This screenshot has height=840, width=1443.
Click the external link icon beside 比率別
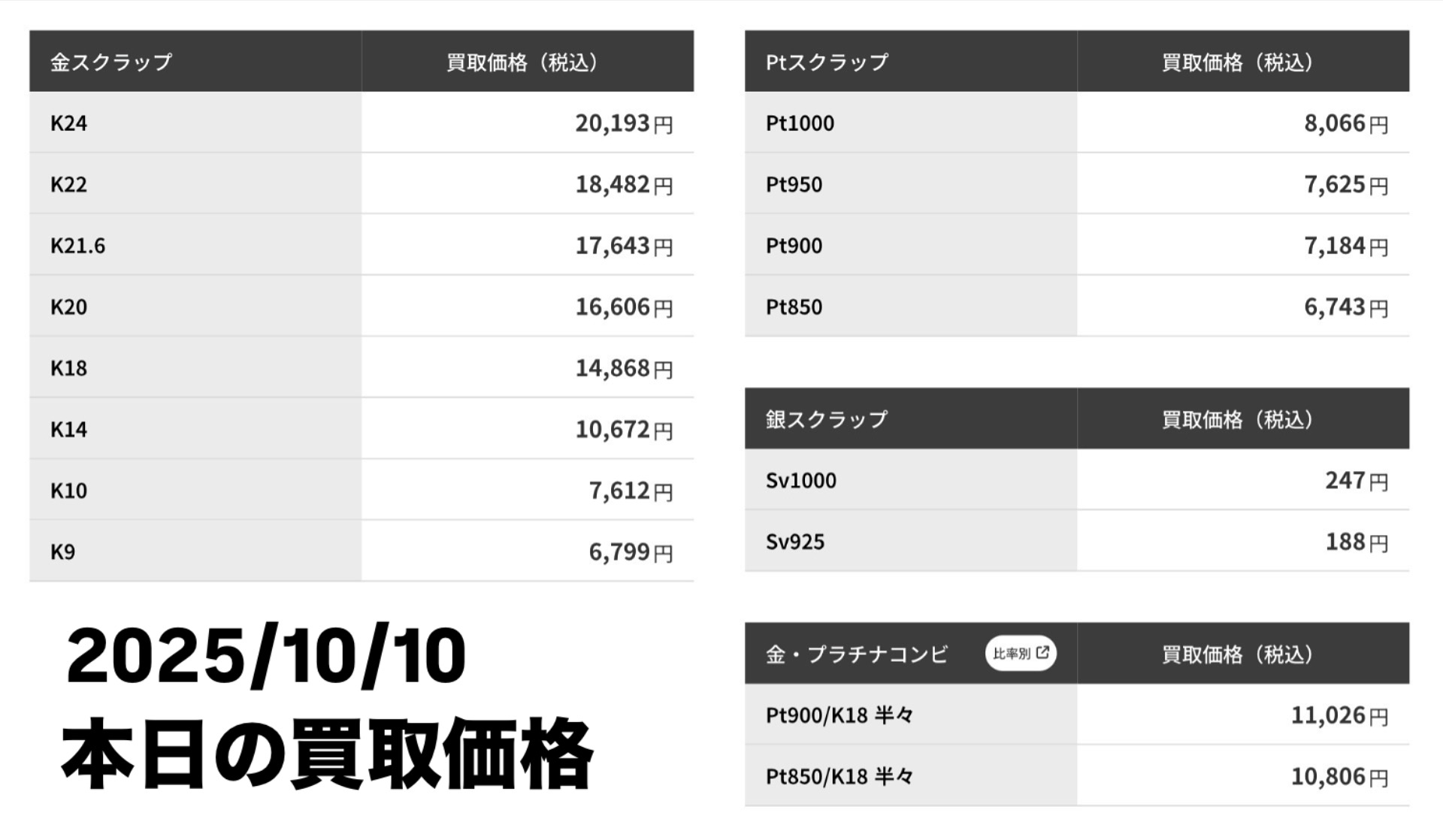[1042, 653]
